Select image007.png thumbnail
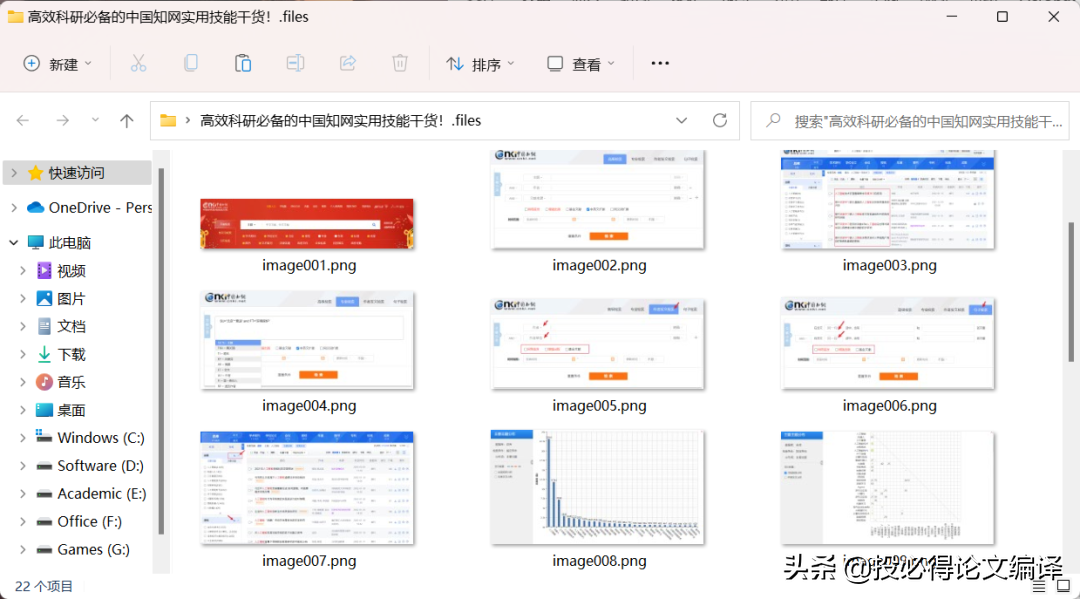Screen dimensions: 1080x599 [x=307, y=488]
